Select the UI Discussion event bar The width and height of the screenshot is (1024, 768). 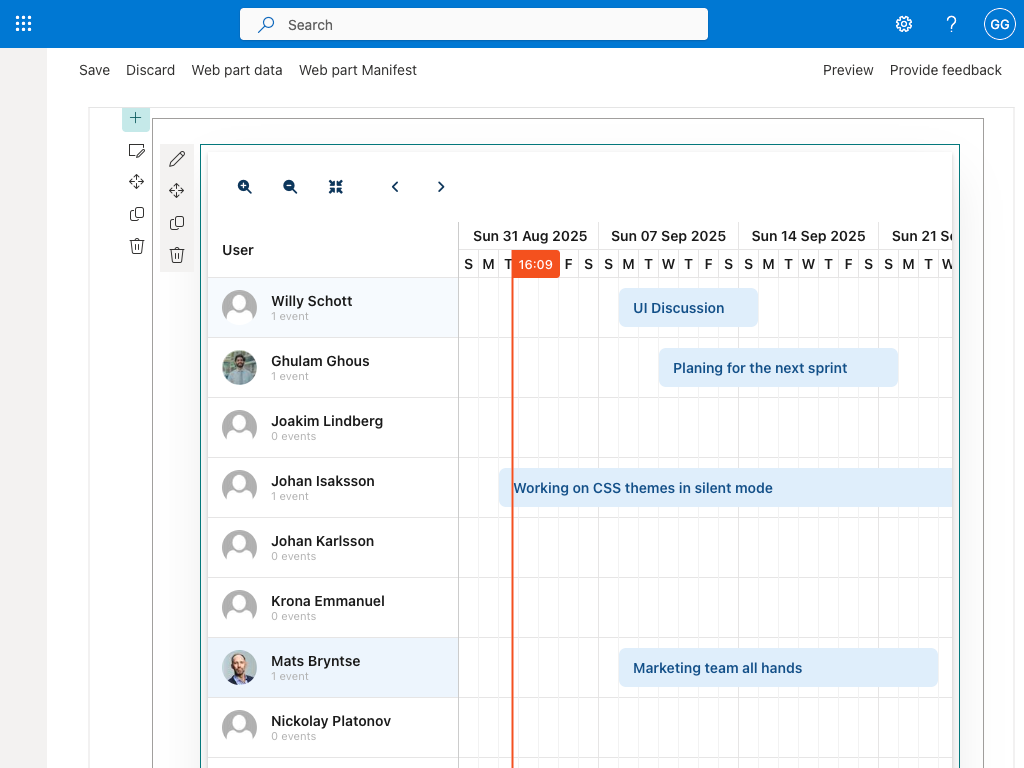click(x=688, y=307)
